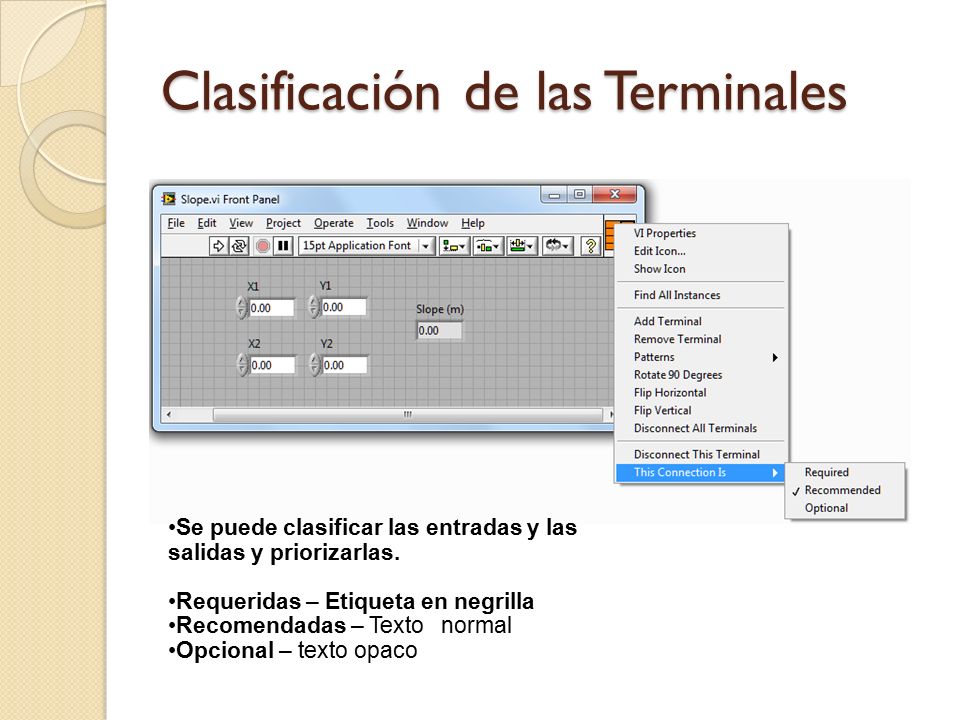Choose Edit Icon... from context menu
960x720 pixels.
click(x=700, y=251)
